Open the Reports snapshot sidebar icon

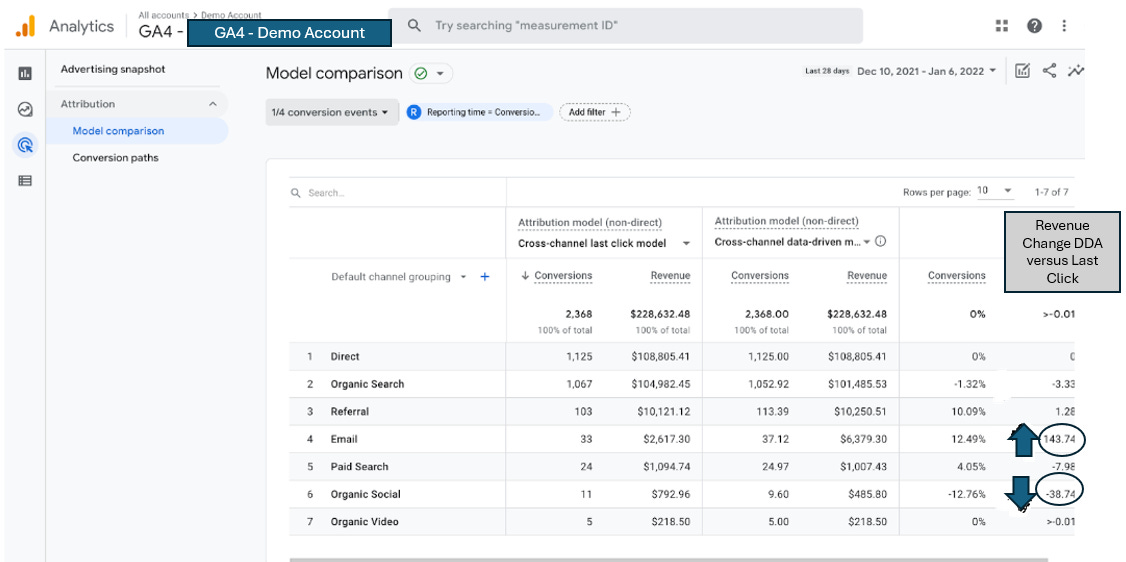click(x=25, y=73)
